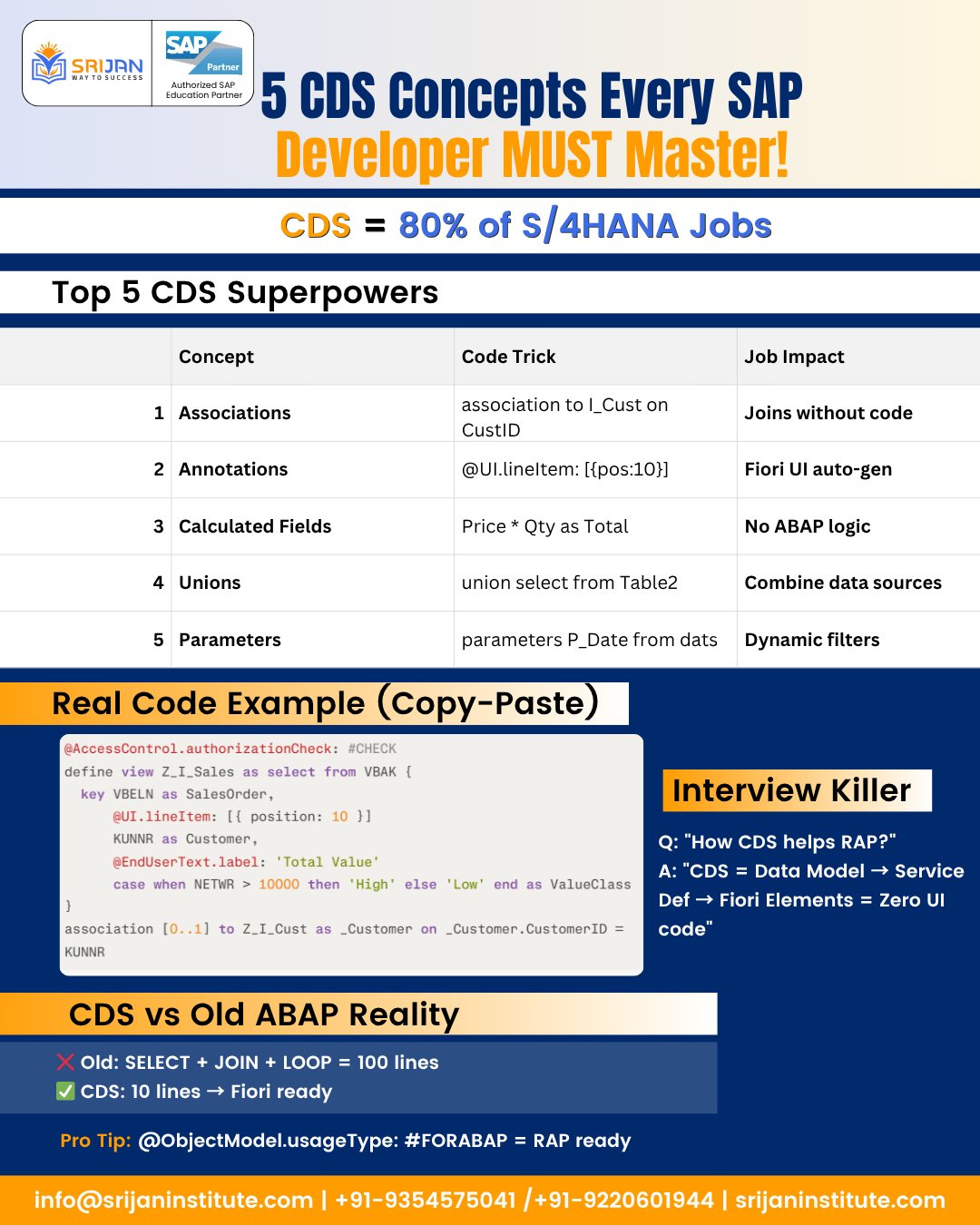Click the 'CDS vs Old ABAP Reality' heading
Viewport: 980px width, 1225px height.
[x=264, y=1014]
